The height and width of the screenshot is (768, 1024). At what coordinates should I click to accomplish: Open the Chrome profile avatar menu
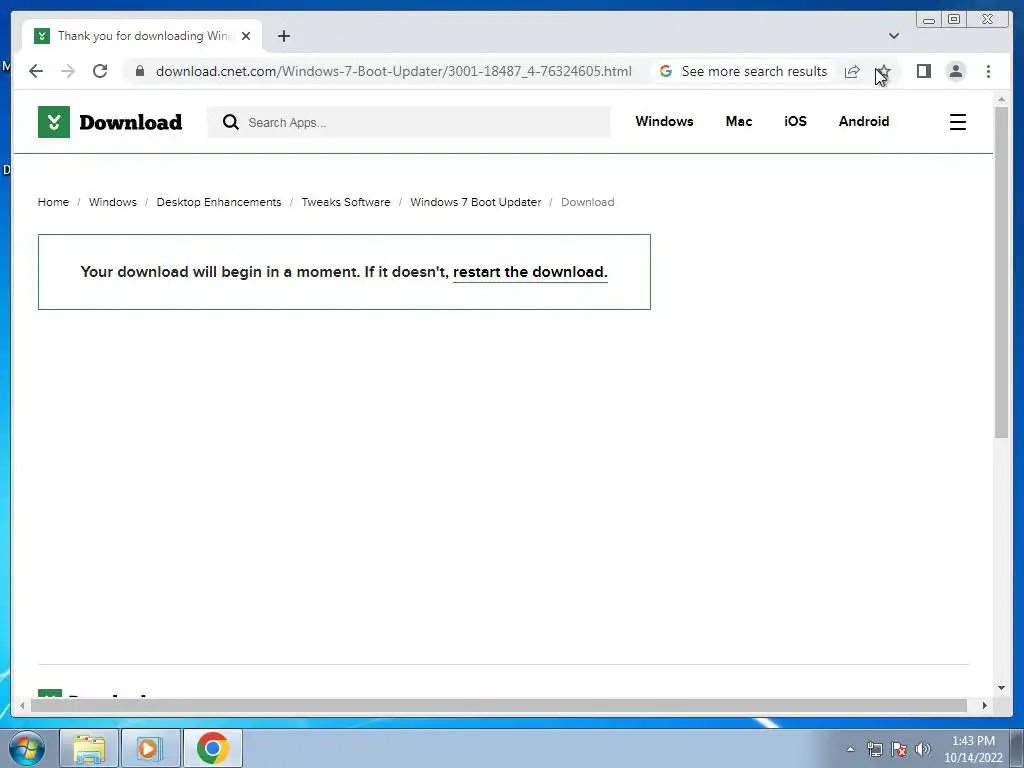pos(956,71)
